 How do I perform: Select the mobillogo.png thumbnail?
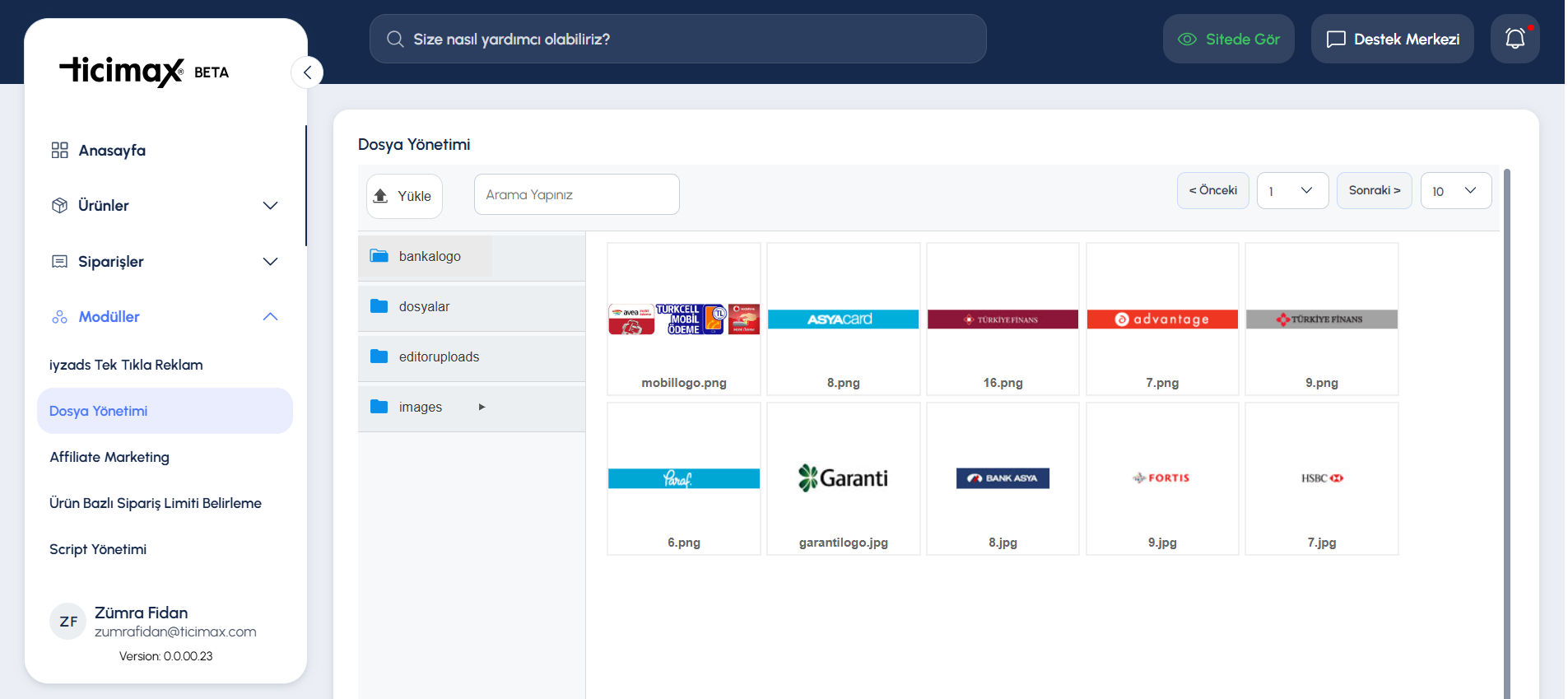point(683,319)
